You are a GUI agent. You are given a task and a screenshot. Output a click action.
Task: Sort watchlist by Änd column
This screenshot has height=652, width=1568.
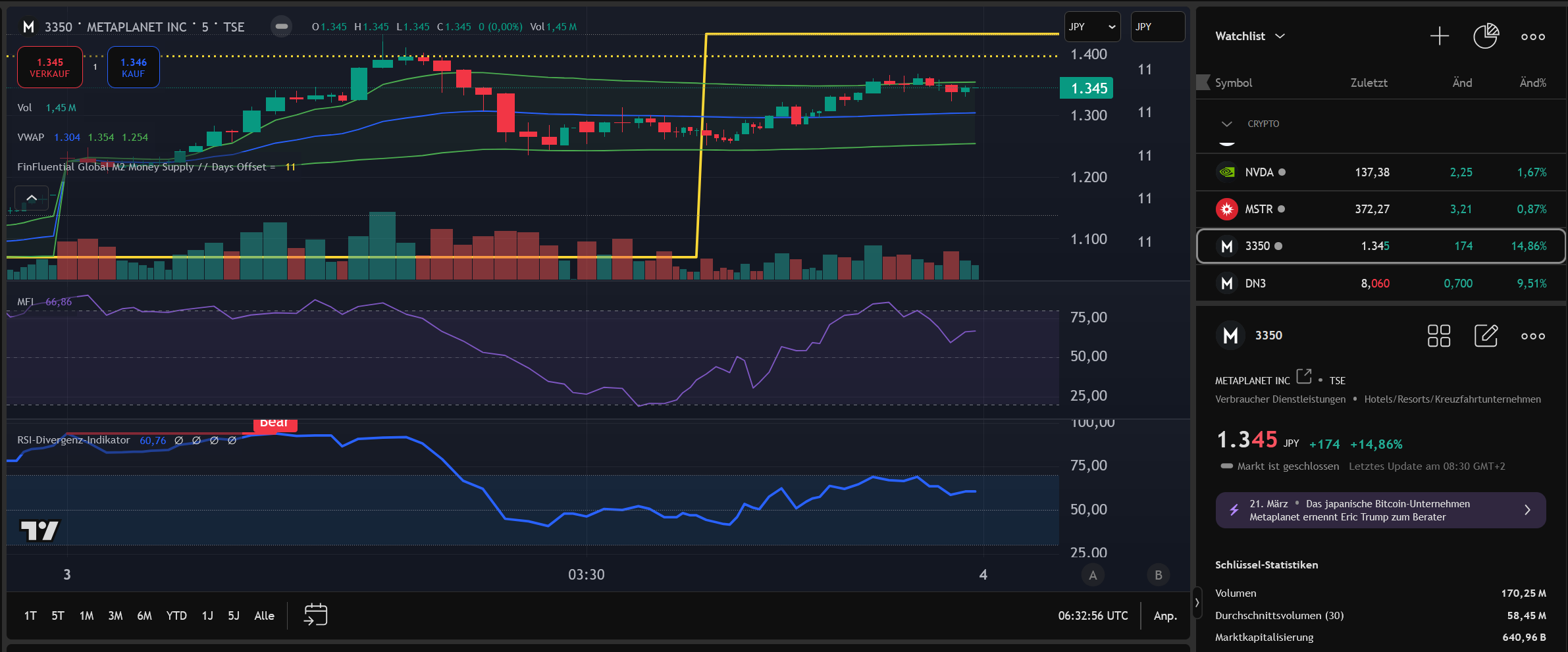(1462, 83)
